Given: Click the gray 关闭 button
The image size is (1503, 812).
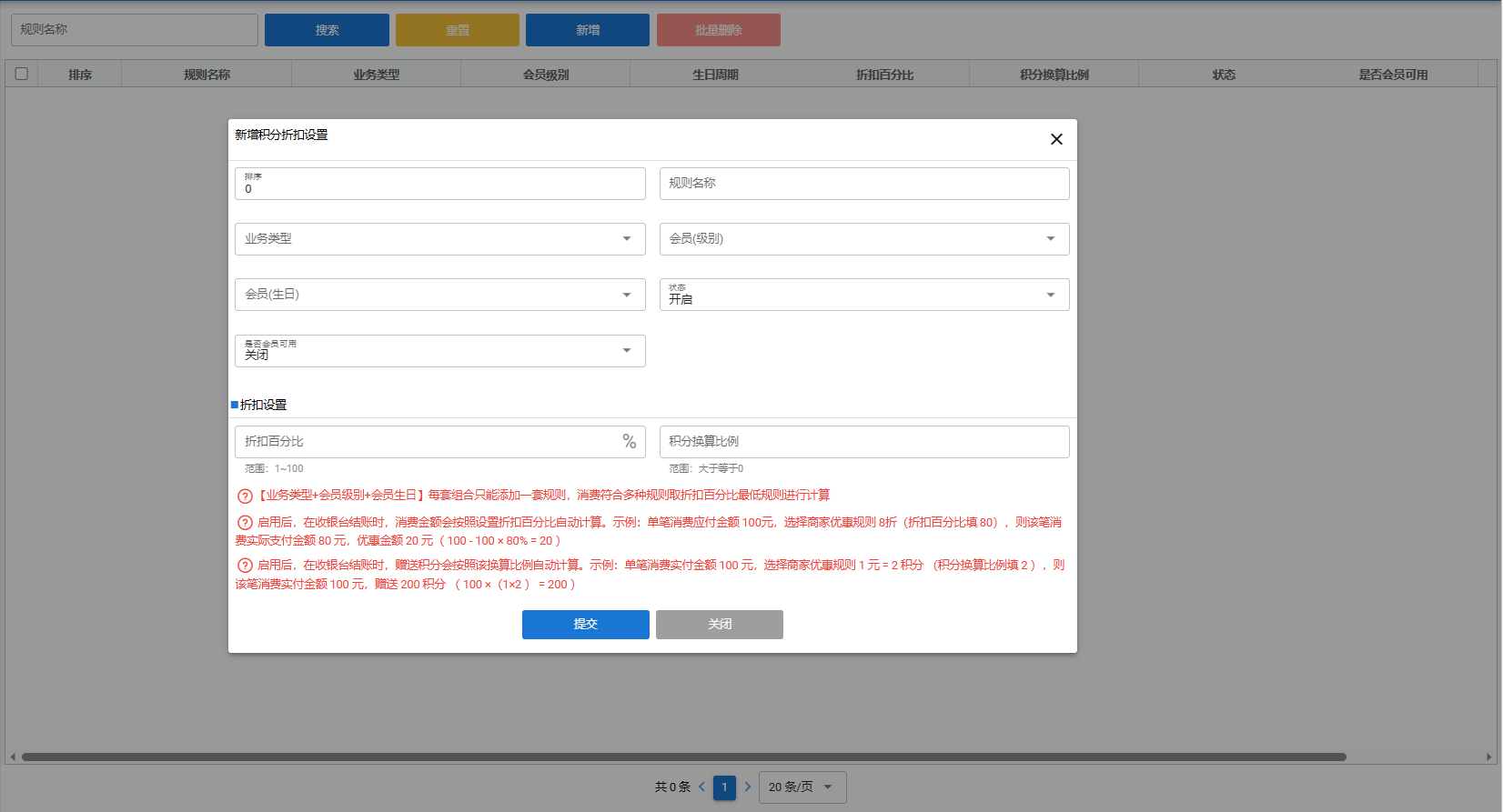Looking at the screenshot, I should point(720,625).
